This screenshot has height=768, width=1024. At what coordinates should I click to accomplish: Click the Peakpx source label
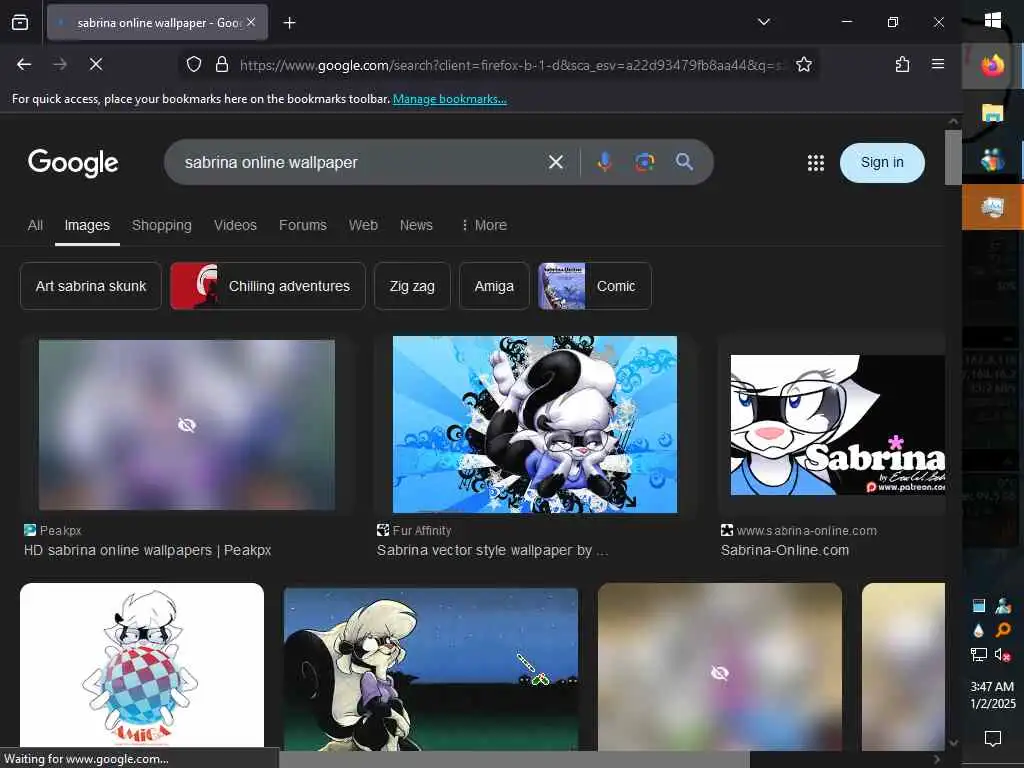click(60, 530)
